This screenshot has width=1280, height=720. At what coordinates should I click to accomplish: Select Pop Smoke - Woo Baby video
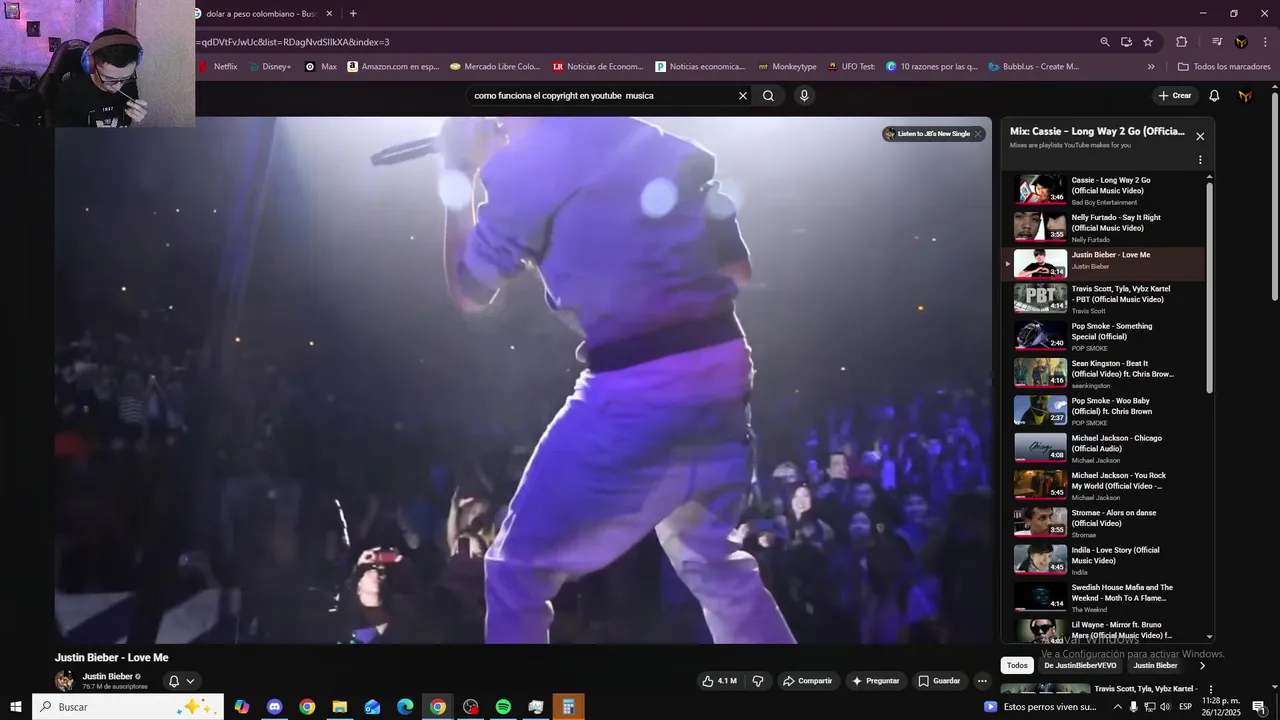point(1105,411)
